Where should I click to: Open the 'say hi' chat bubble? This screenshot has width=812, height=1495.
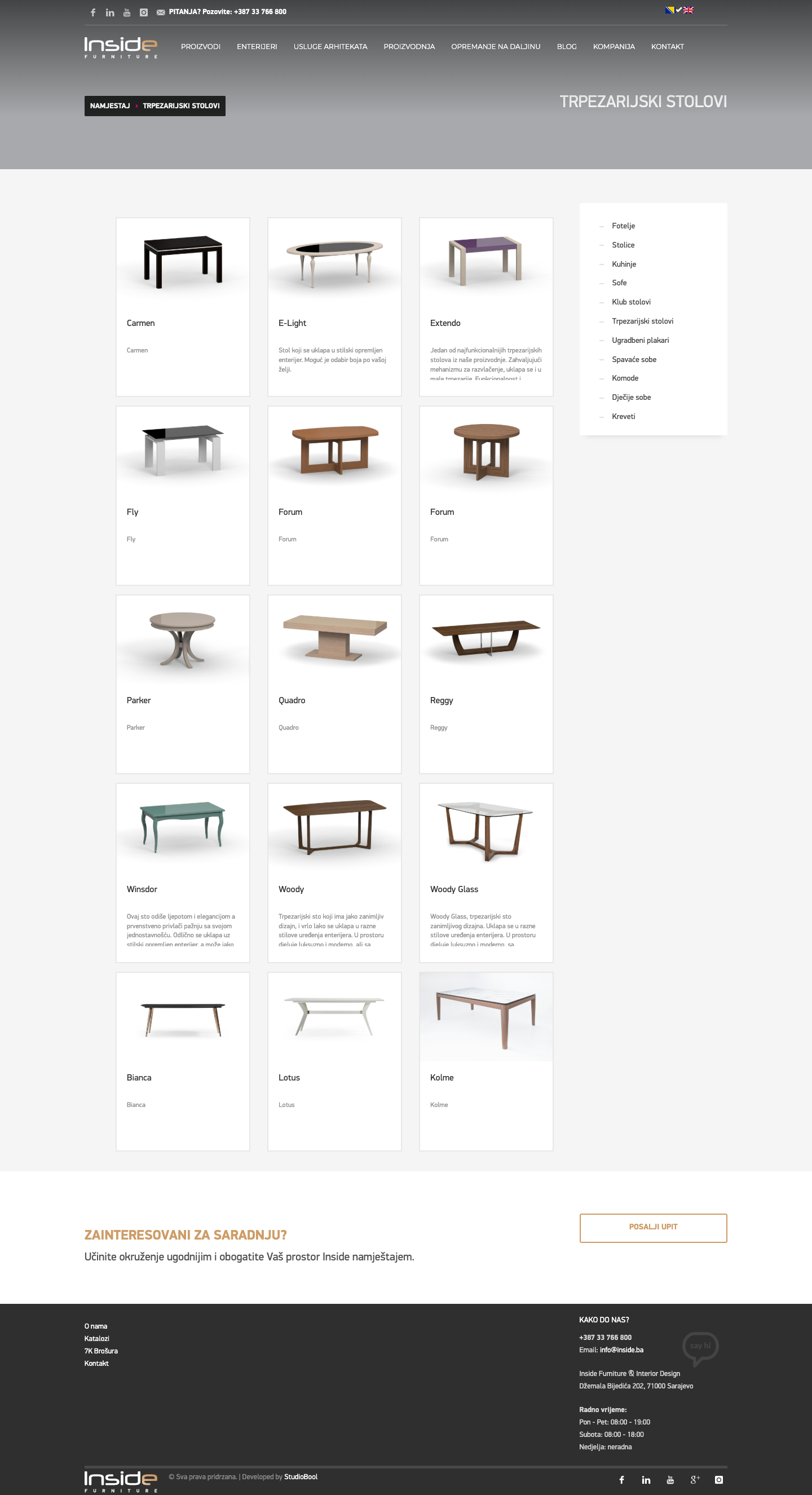point(700,1348)
